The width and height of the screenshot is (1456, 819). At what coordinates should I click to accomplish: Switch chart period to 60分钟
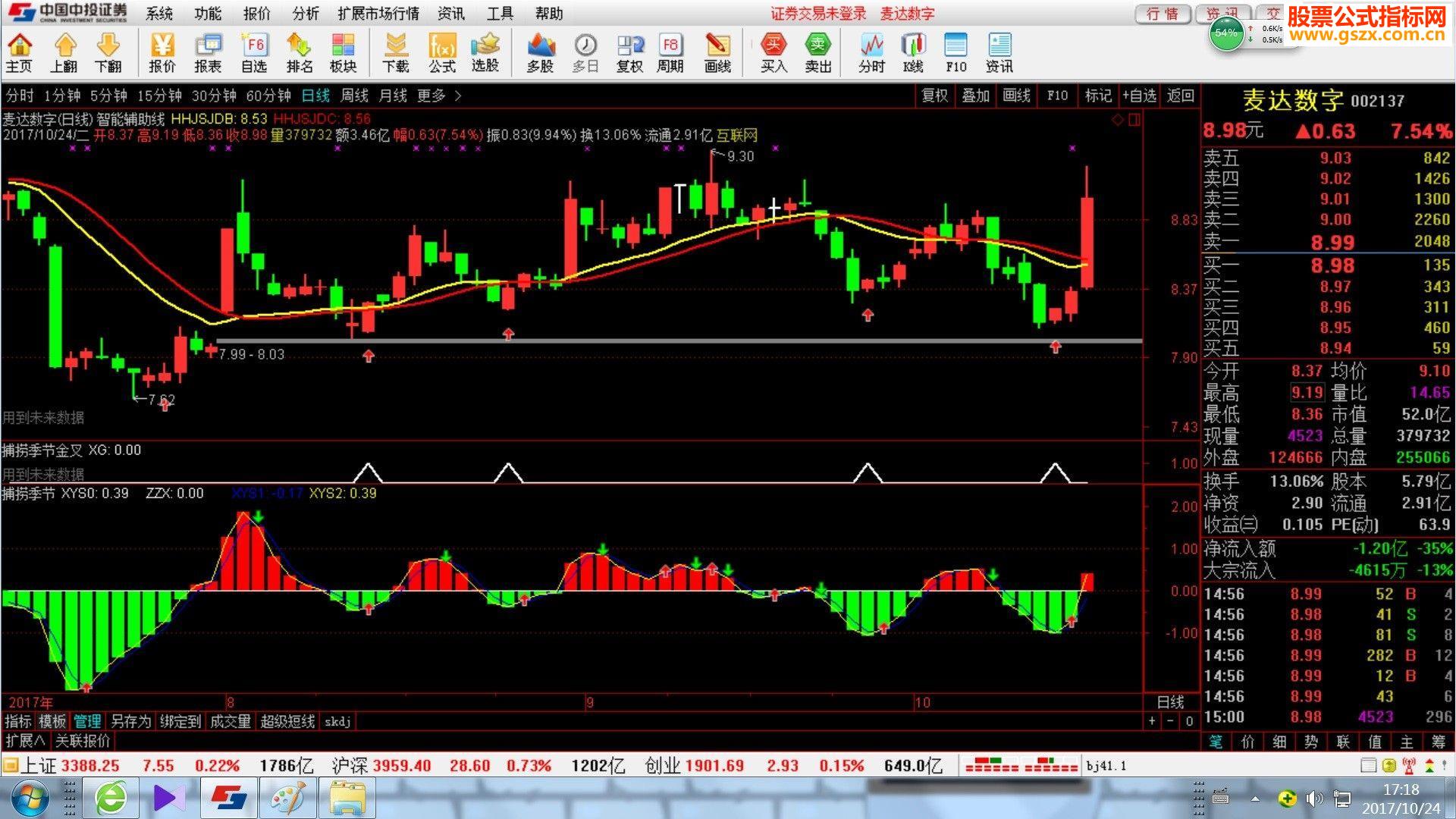[268, 96]
